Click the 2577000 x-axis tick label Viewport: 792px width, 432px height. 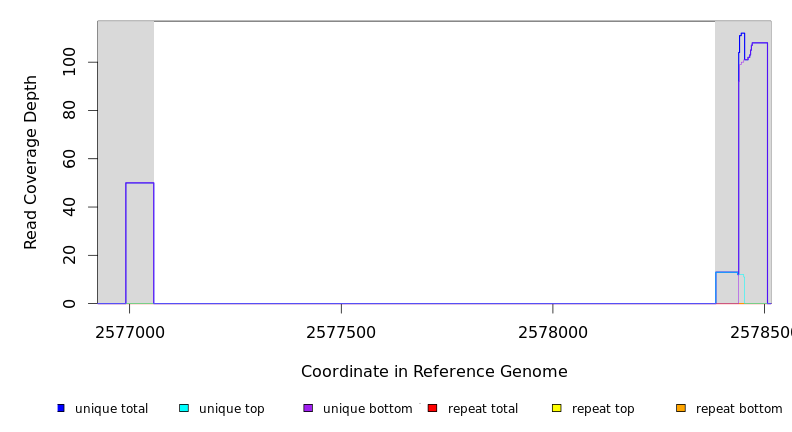pos(130,332)
